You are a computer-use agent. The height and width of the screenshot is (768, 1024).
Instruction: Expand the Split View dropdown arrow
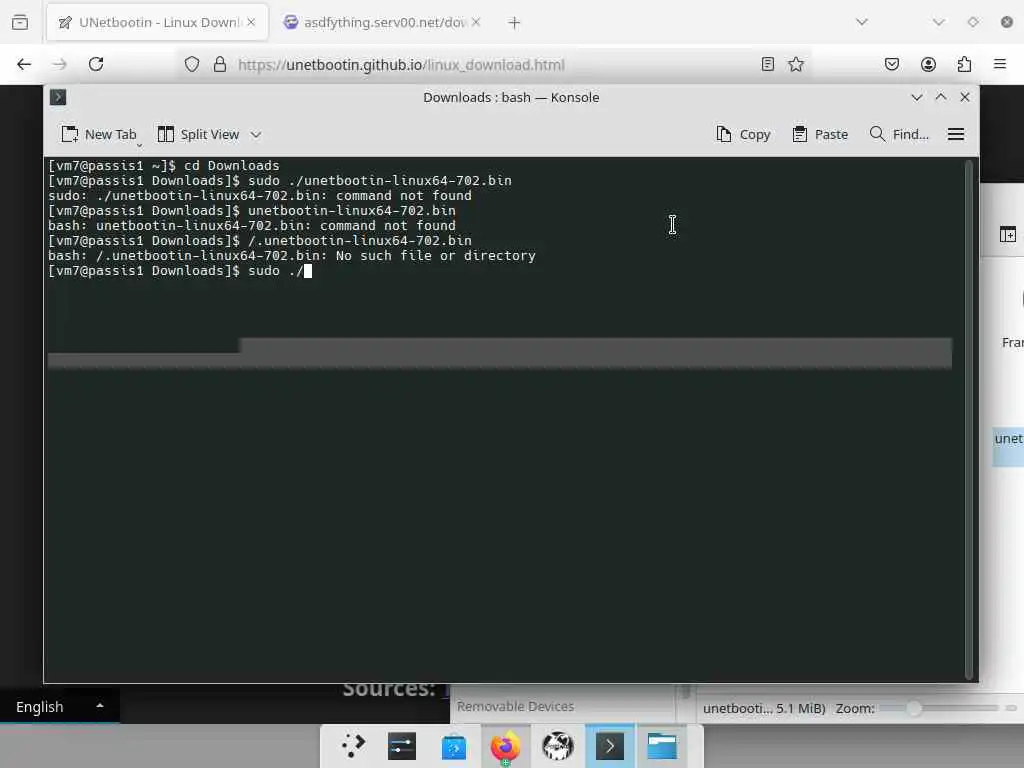click(256, 135)
